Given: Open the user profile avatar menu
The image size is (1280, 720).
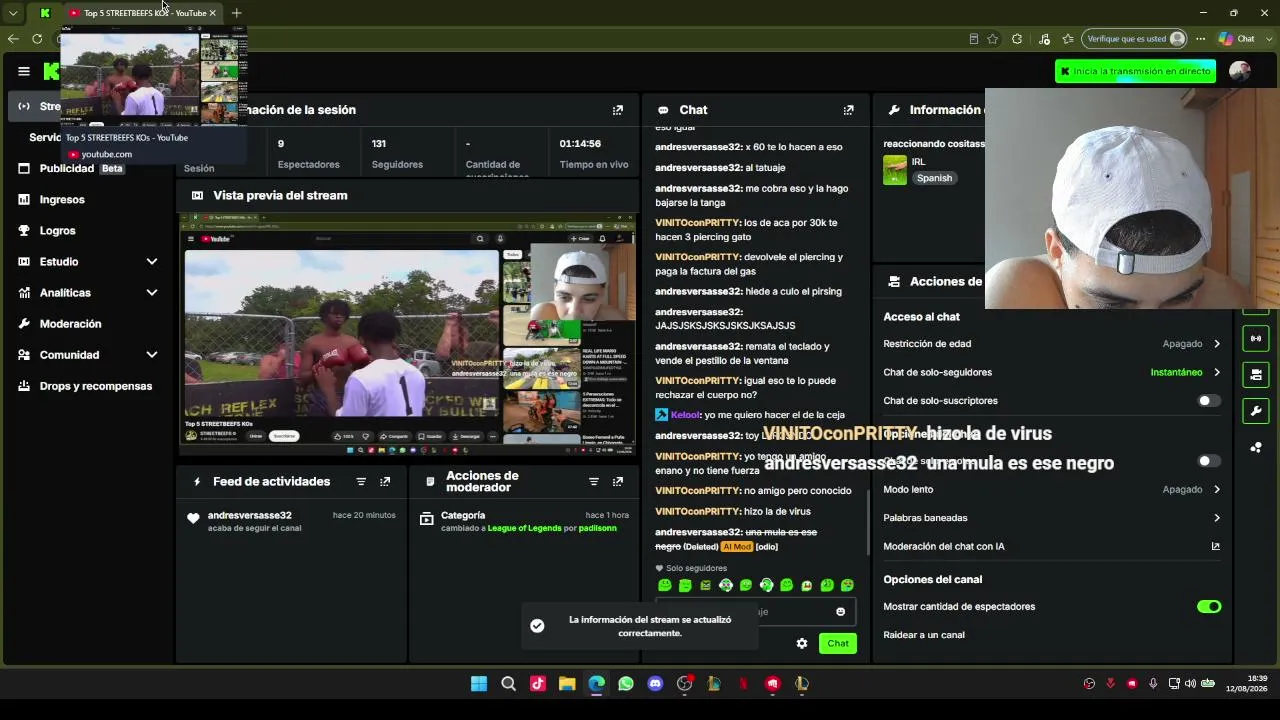Looking at the screenshot, I should point(1240,71).
